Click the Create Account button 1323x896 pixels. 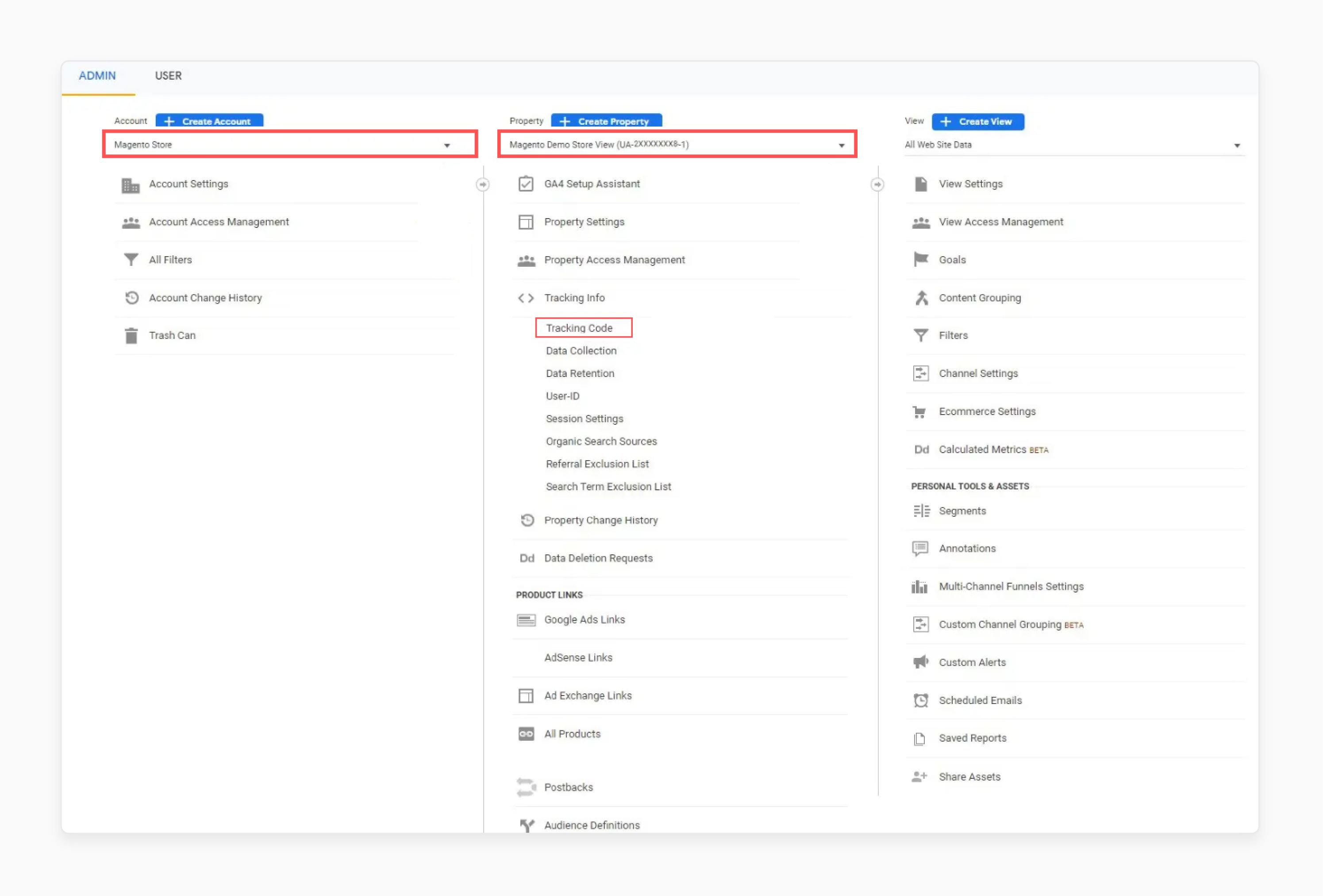(209, 121)
